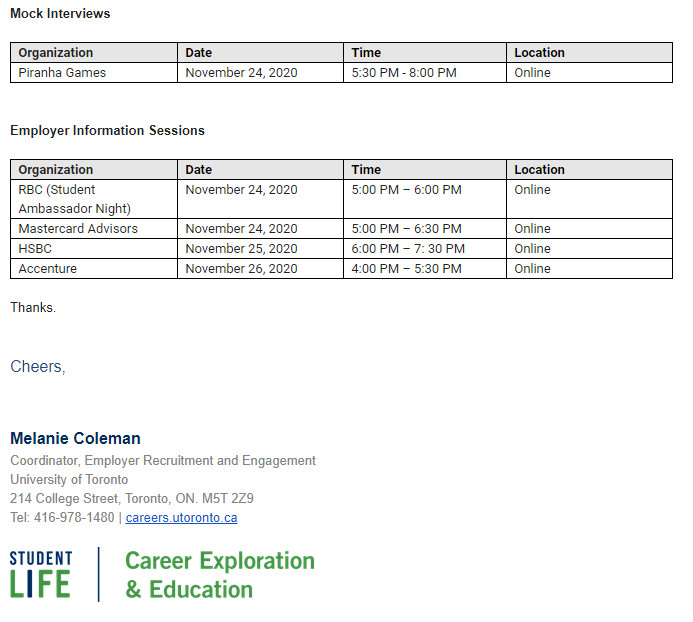This screenshot has width=693, height=622.
Task: Select the 'Mock Interviews' heading
Action: (x=60, y=13)
